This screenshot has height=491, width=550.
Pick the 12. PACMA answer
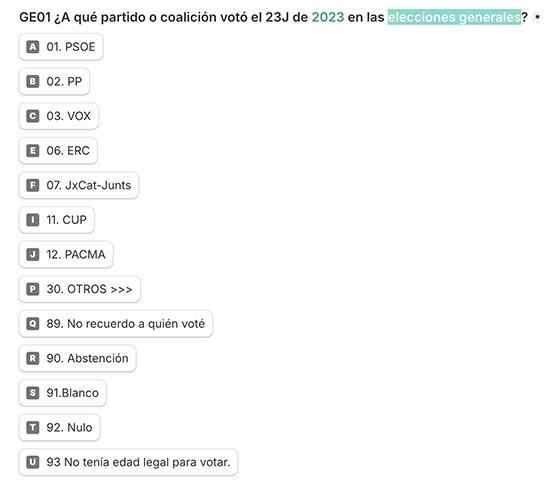66,255
